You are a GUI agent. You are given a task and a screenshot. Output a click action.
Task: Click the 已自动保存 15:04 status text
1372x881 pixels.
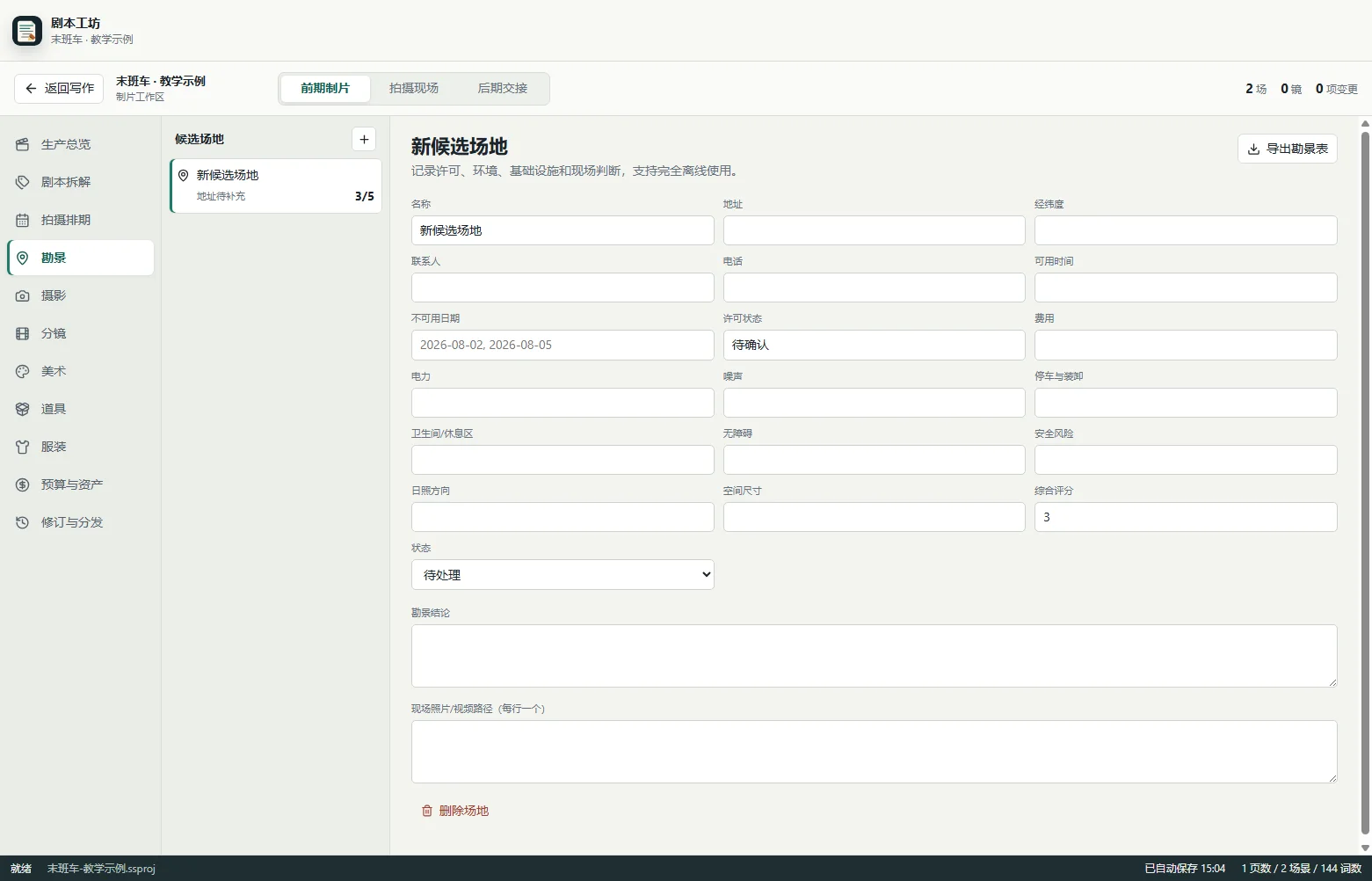(1184, 869)
